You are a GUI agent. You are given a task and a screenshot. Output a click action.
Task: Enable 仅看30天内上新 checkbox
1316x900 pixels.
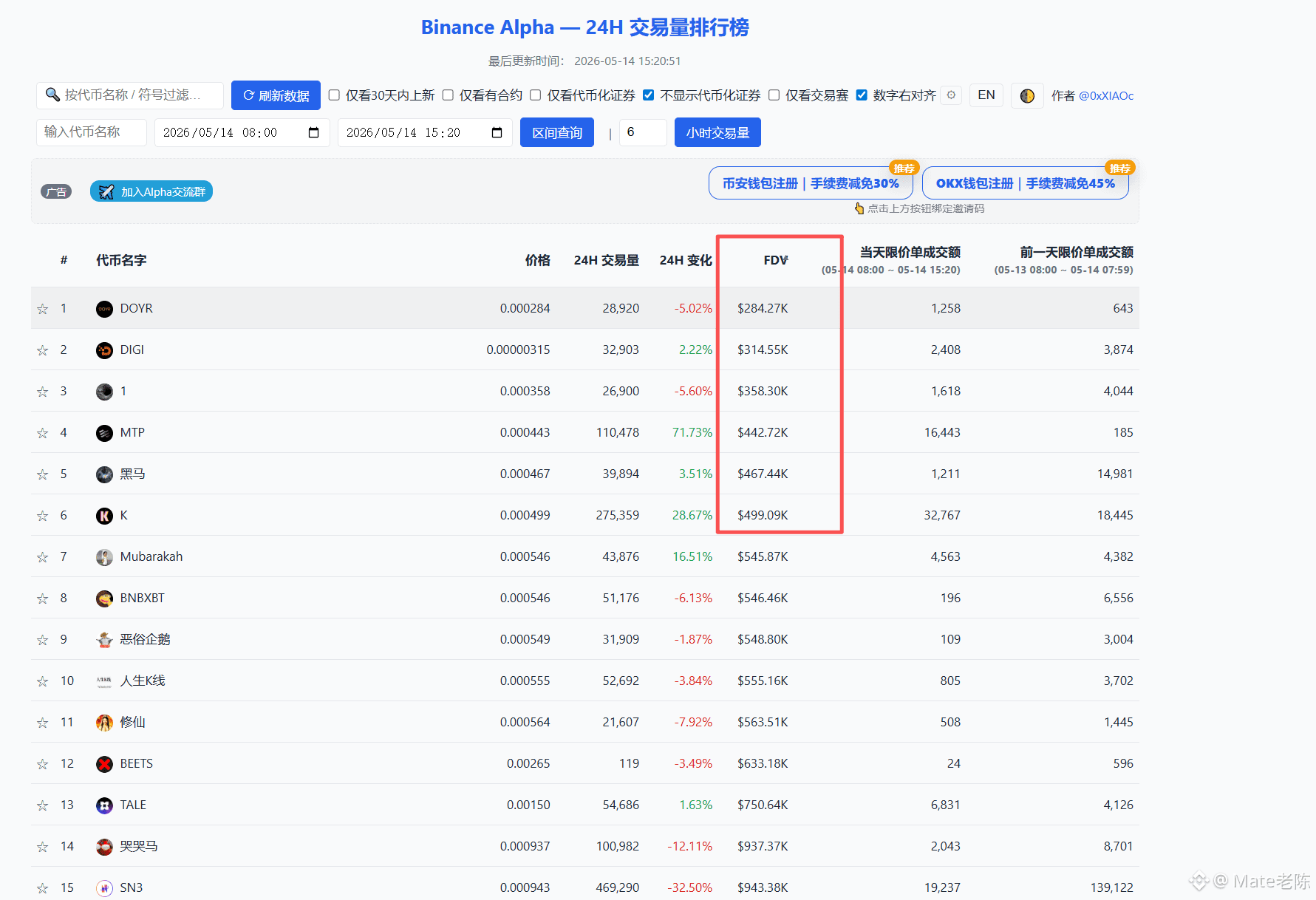pos(334,95)
